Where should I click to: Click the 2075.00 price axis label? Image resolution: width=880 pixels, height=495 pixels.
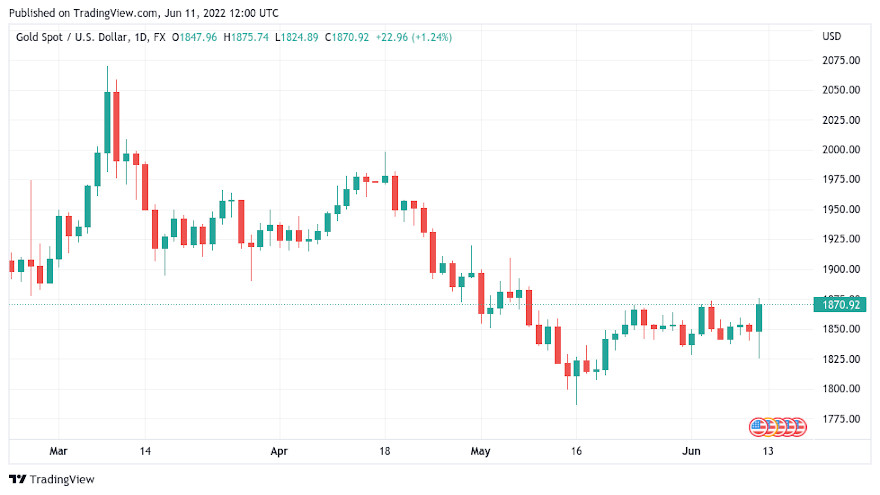tap(841, 60)
